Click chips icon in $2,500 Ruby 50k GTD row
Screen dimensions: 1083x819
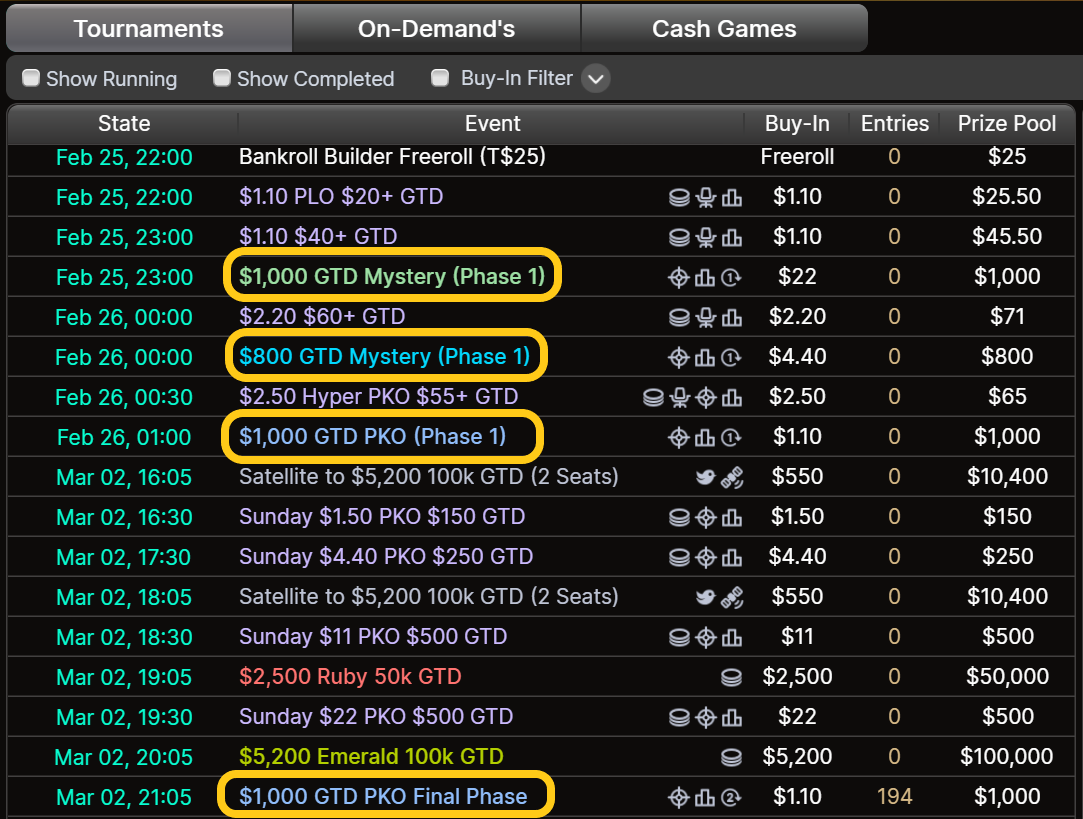(x=731, y=678)
